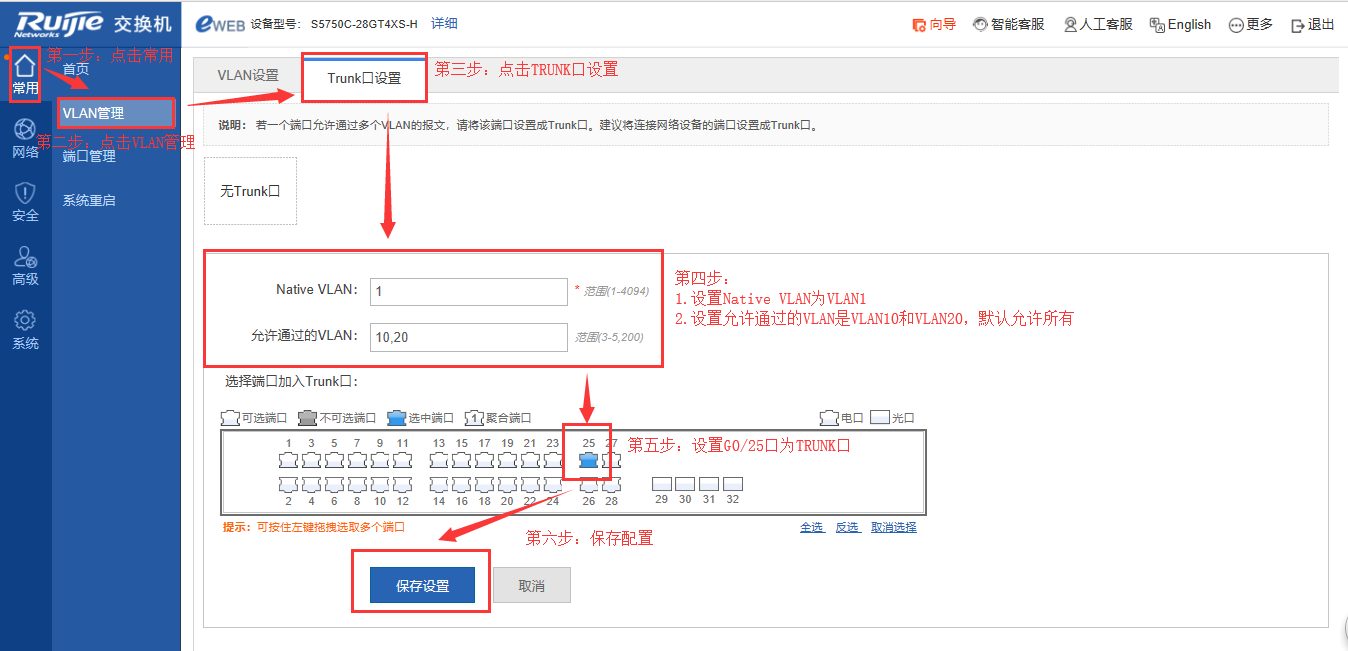
Task: Open 智能客服 smart customer service
Action: click(1009, 24)
